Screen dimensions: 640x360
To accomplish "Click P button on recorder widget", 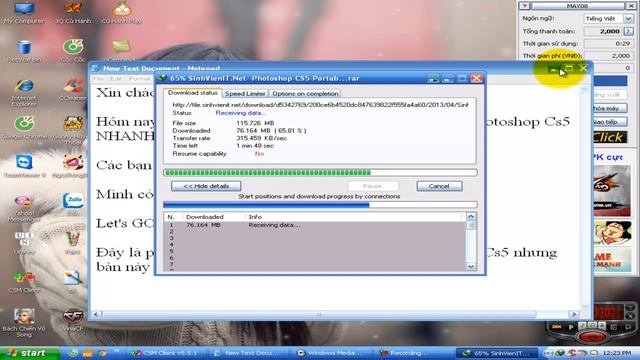I will [x=571, y=327].
